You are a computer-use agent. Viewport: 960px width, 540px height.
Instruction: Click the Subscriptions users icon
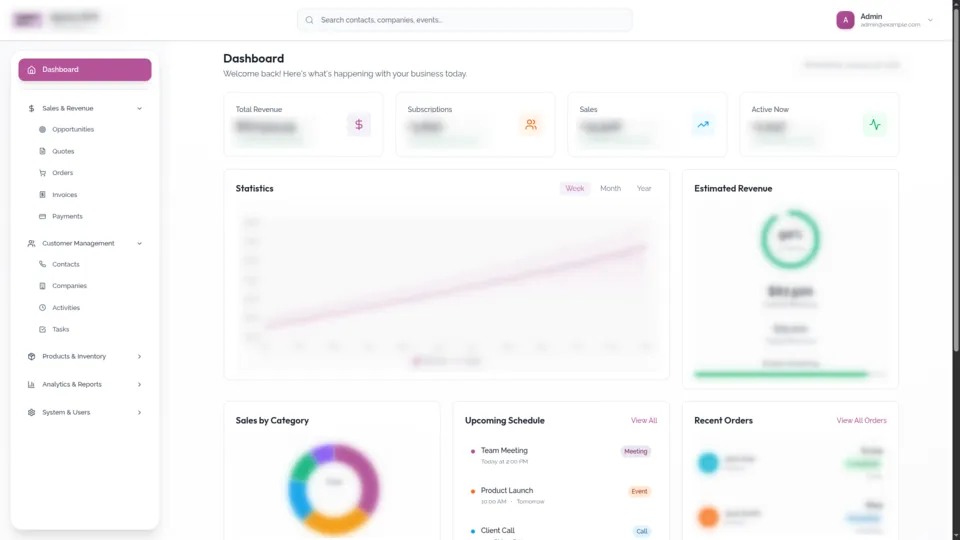click(531, 125)
